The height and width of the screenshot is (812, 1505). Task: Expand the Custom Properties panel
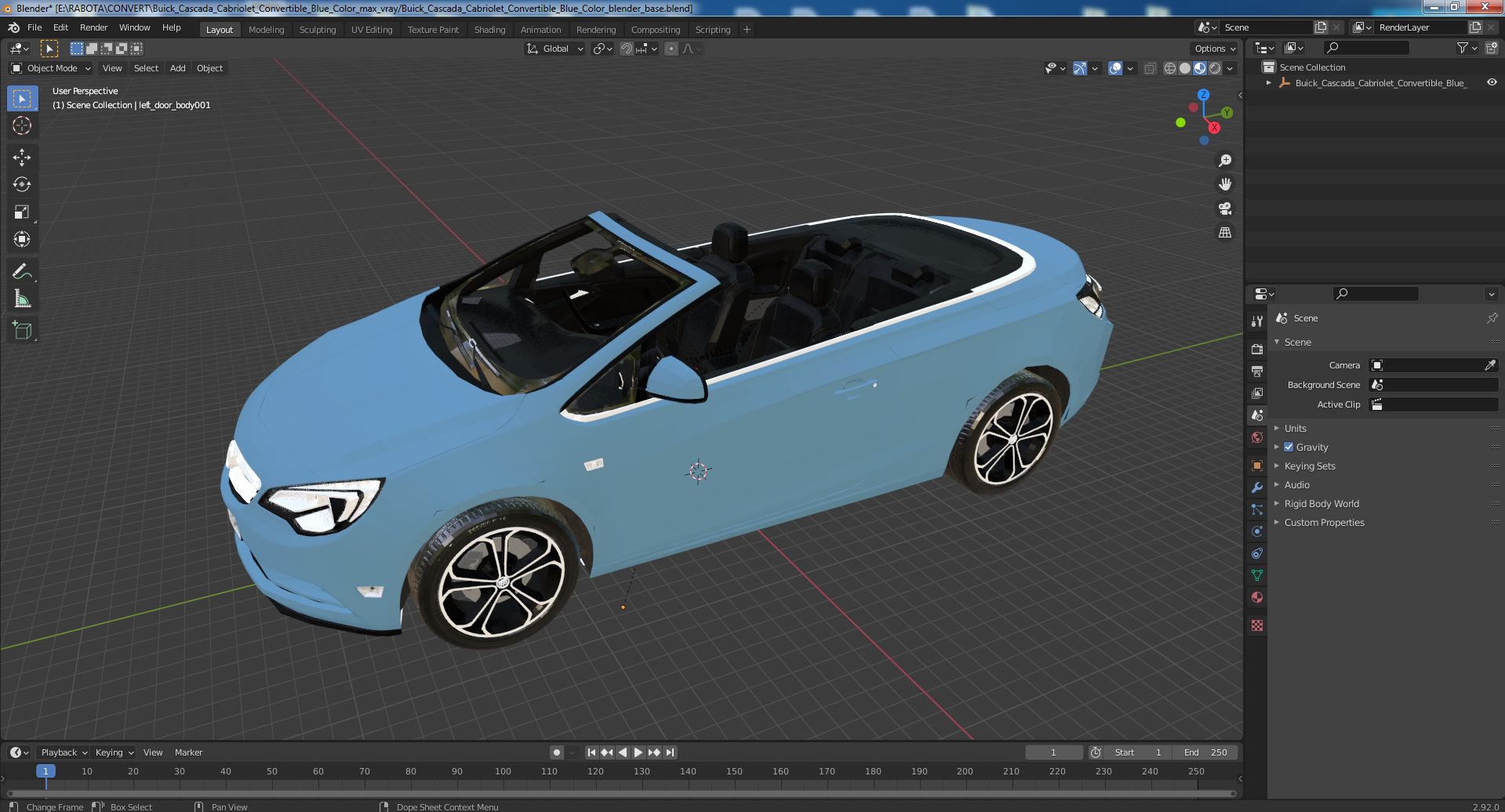coord(1324,522)
